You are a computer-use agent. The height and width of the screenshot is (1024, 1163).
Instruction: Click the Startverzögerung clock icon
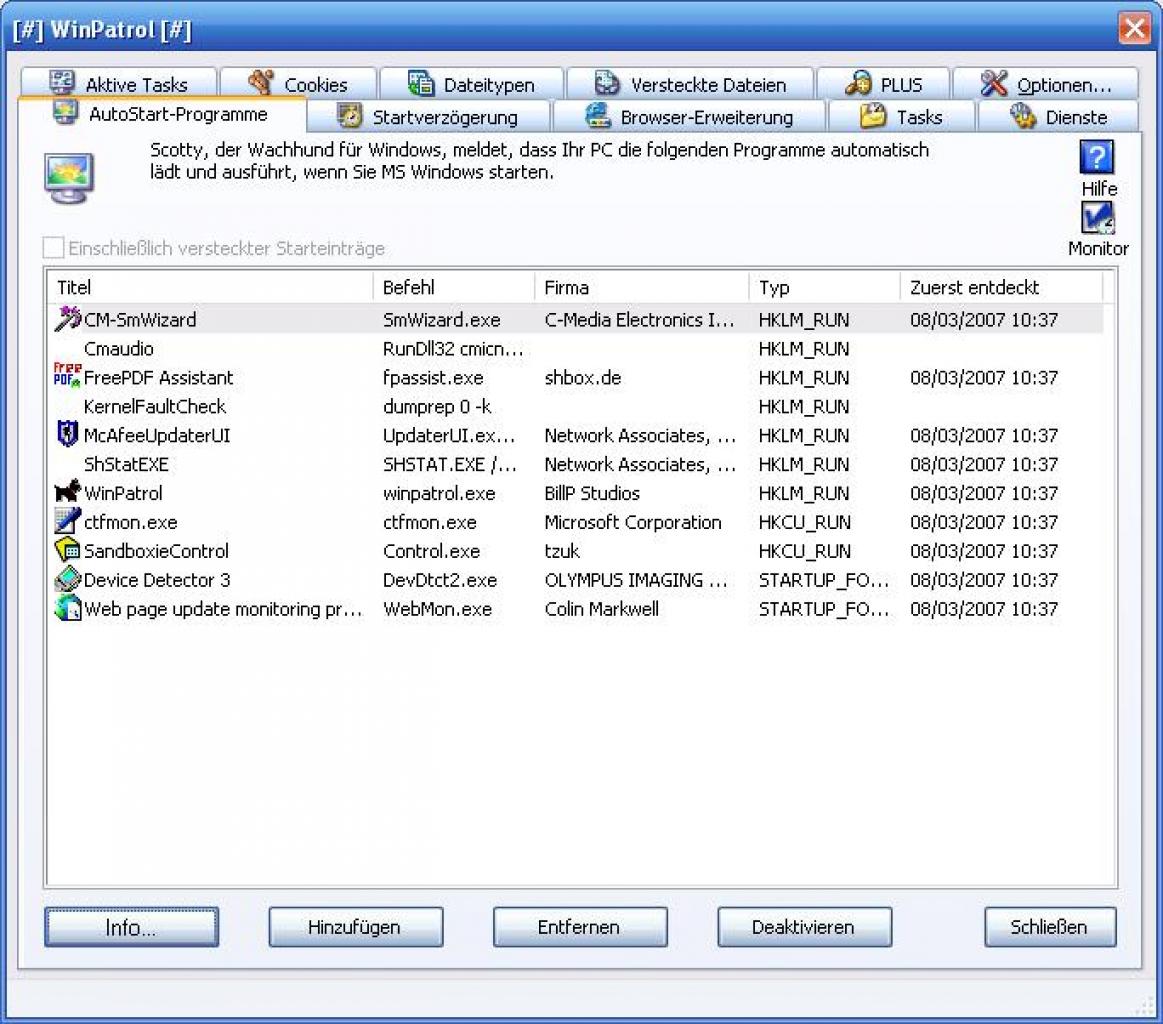pyautogui.click(x=349, y=116)
